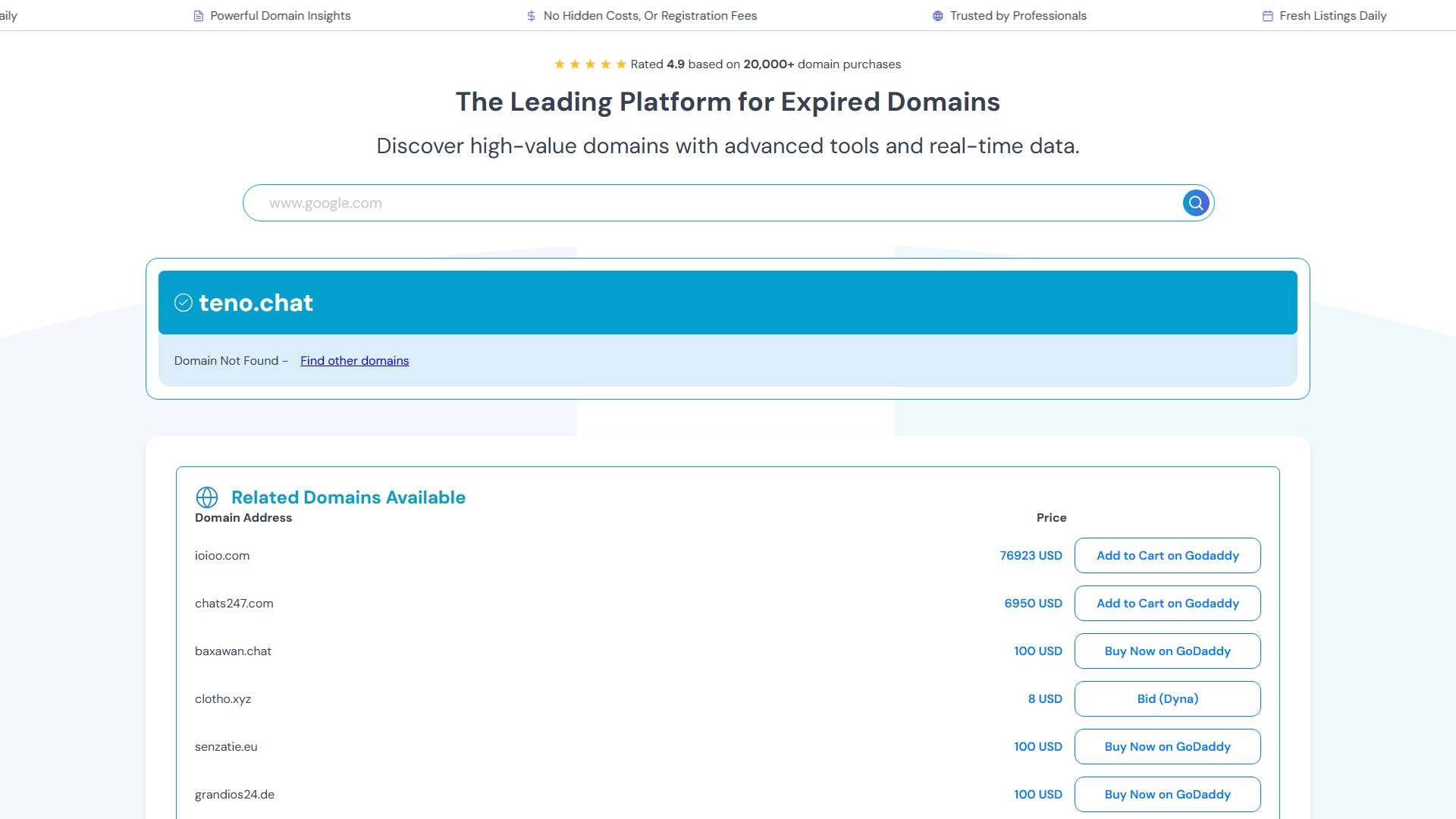Click calendar icon by Fresh Listings Daily
Screen dimensions: 1456x819
1267,16
